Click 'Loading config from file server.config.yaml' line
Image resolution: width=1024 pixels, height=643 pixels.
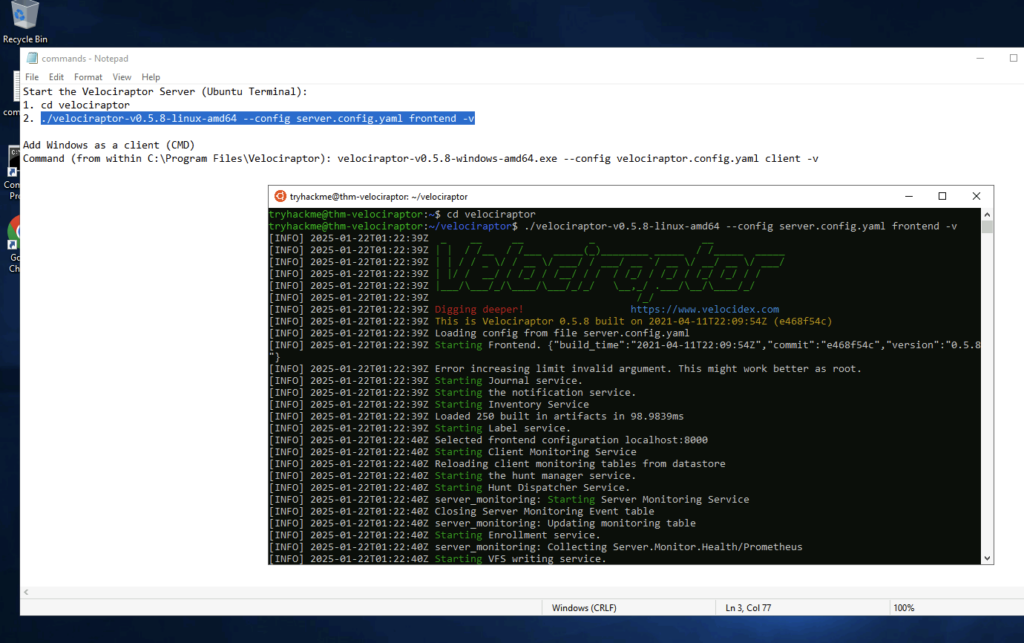coord(479,333)
